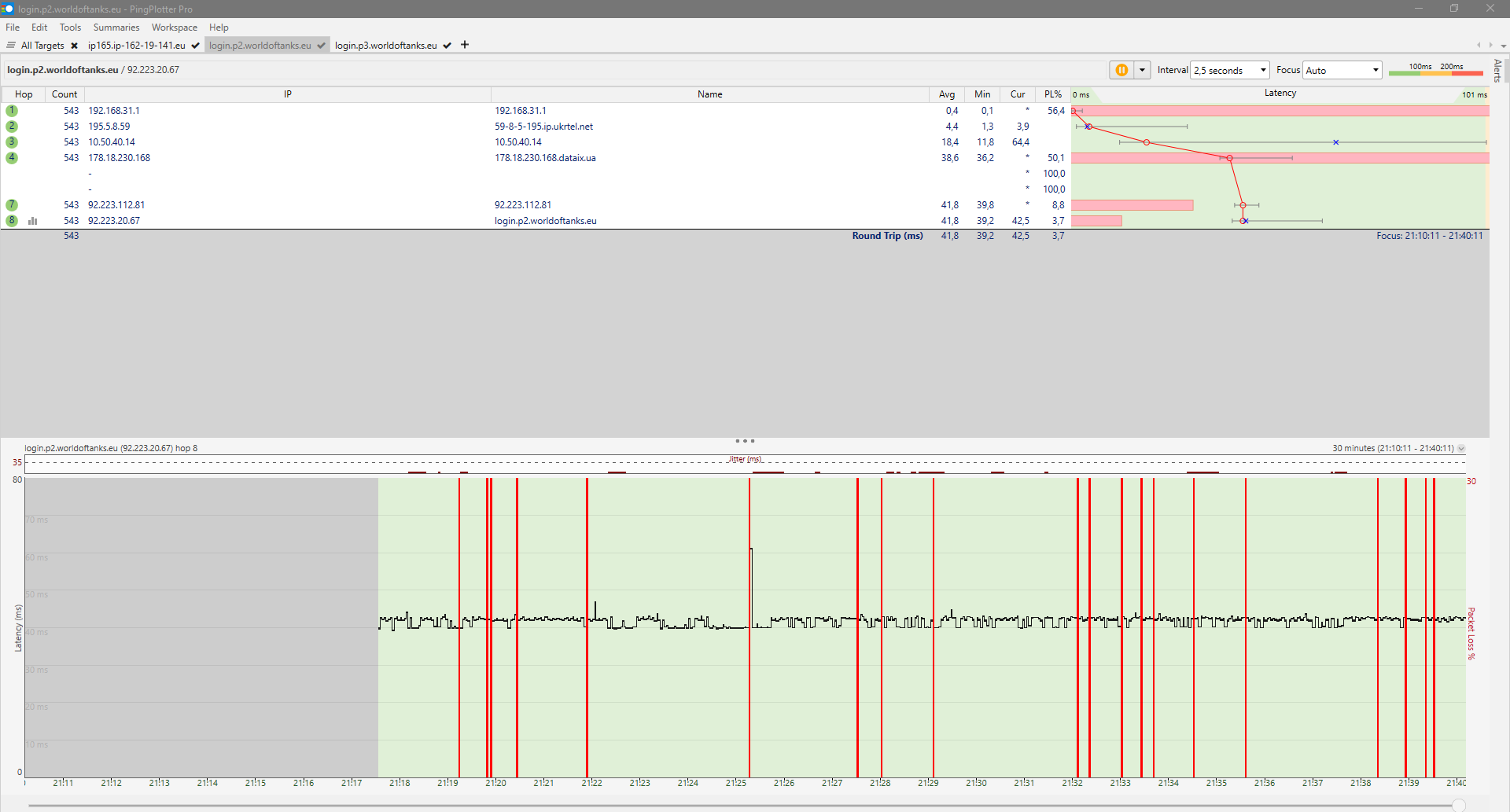This screenshot has height=812, width=1510.
Task: Click the hop 8 timeline graph bar icon
Action: point(33,221)
